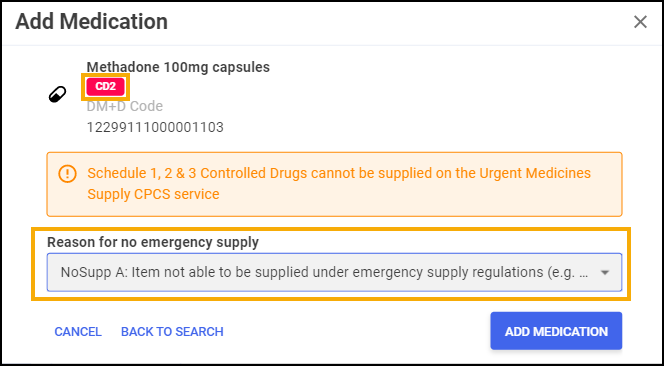
Task: Go back to search
Action: 172,331
